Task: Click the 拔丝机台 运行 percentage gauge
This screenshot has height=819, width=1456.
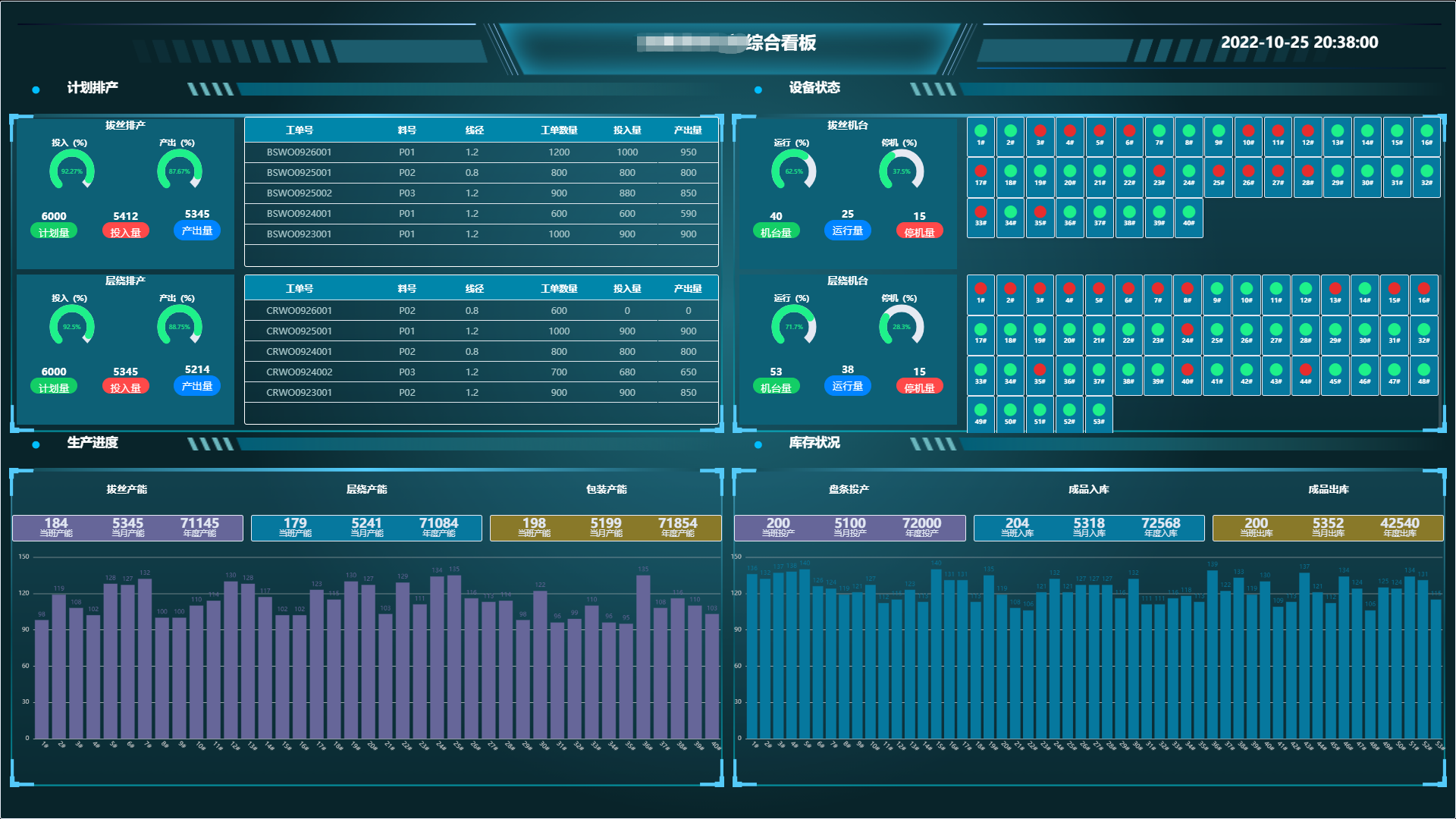Action: [x=793, y=171]
